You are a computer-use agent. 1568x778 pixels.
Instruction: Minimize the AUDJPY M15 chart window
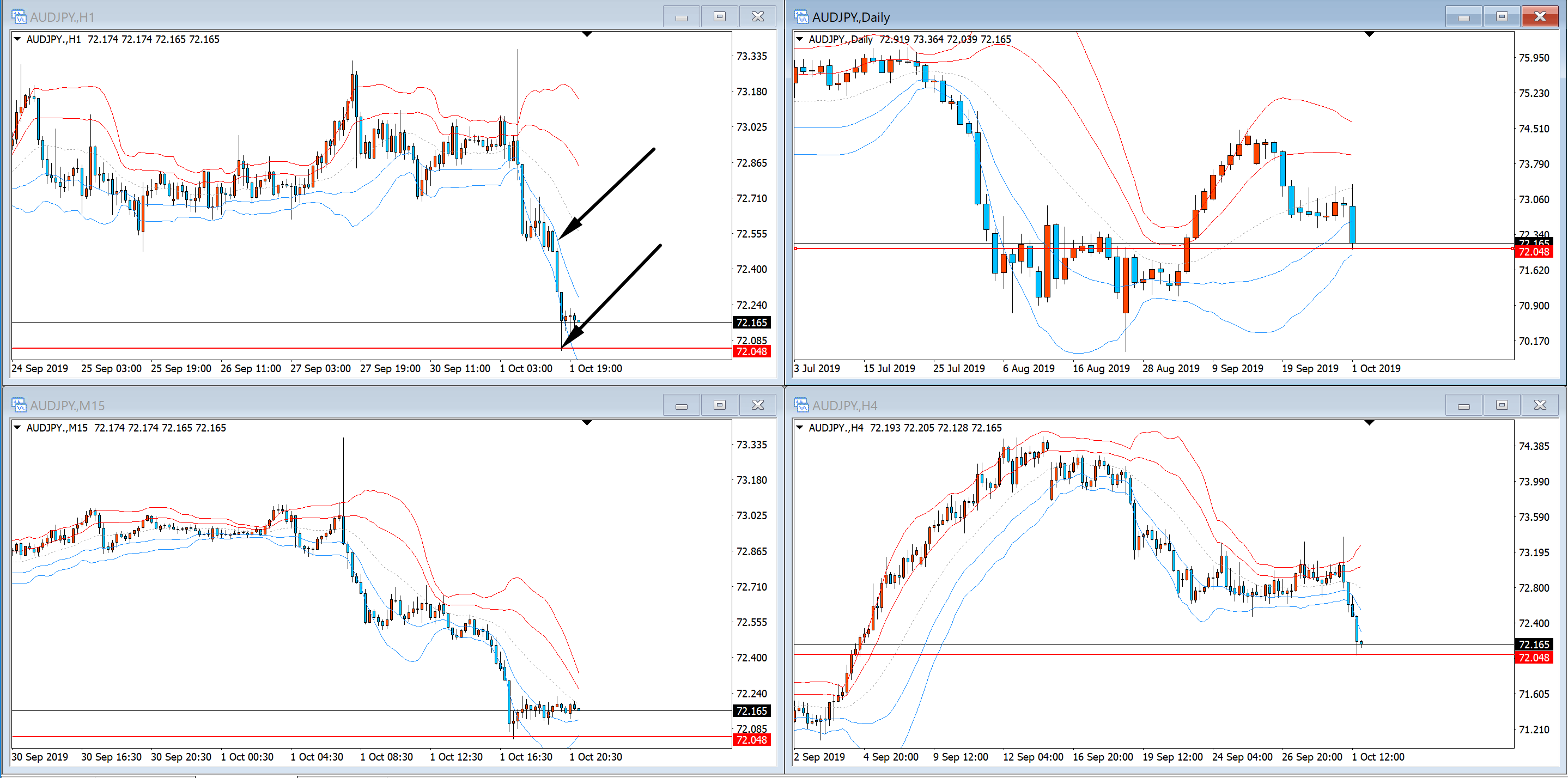coord(681,405)
